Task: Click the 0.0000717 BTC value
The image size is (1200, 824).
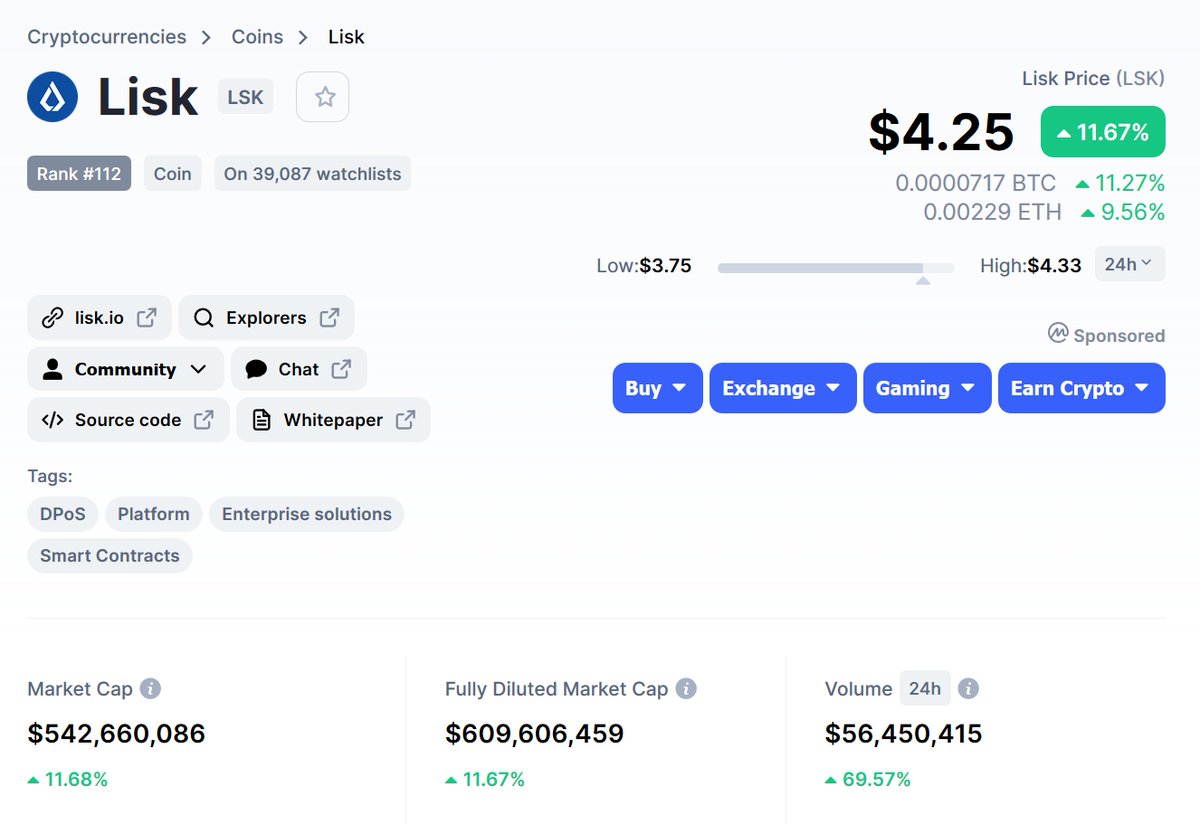Action: (975, 183)
